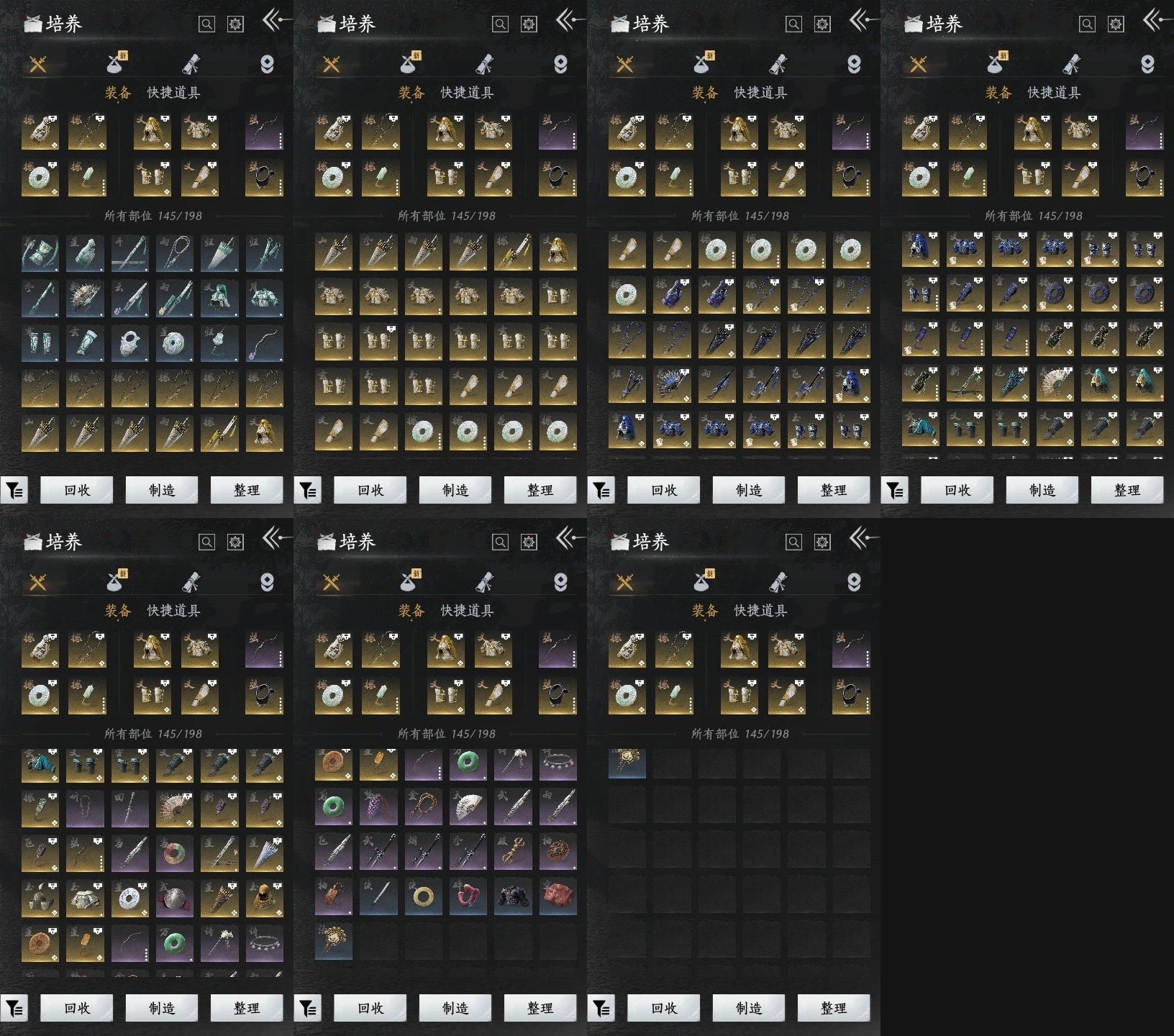Open the settings gear in the nearly empty inventory panel

(822, 542)
